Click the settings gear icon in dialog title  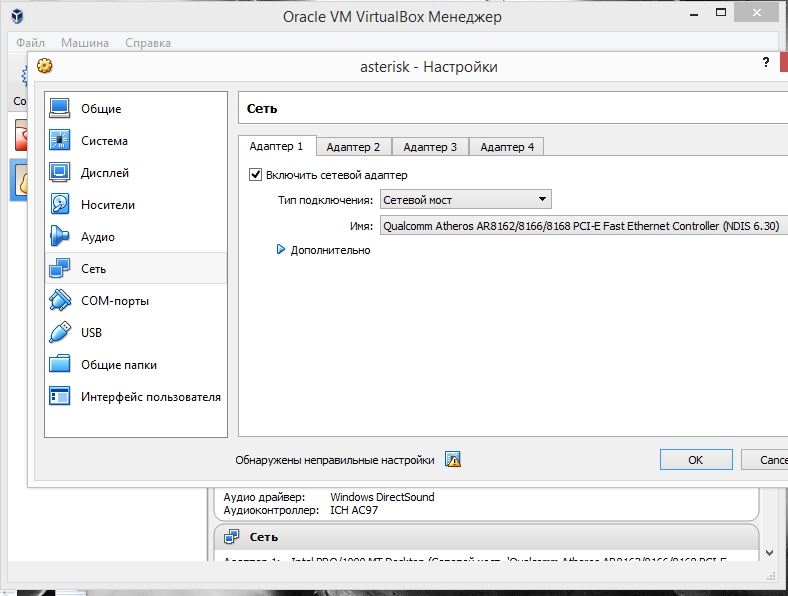(x=45, y=66)
